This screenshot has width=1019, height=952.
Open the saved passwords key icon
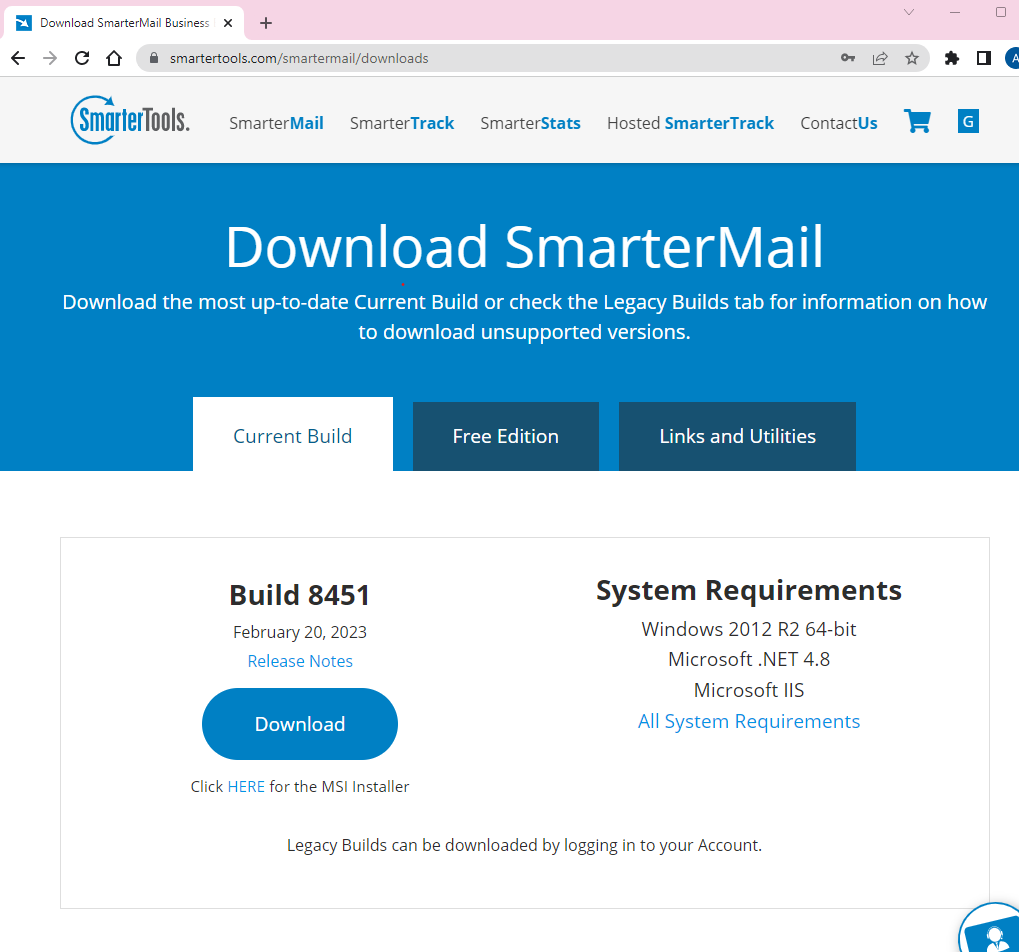click(847, 58)
